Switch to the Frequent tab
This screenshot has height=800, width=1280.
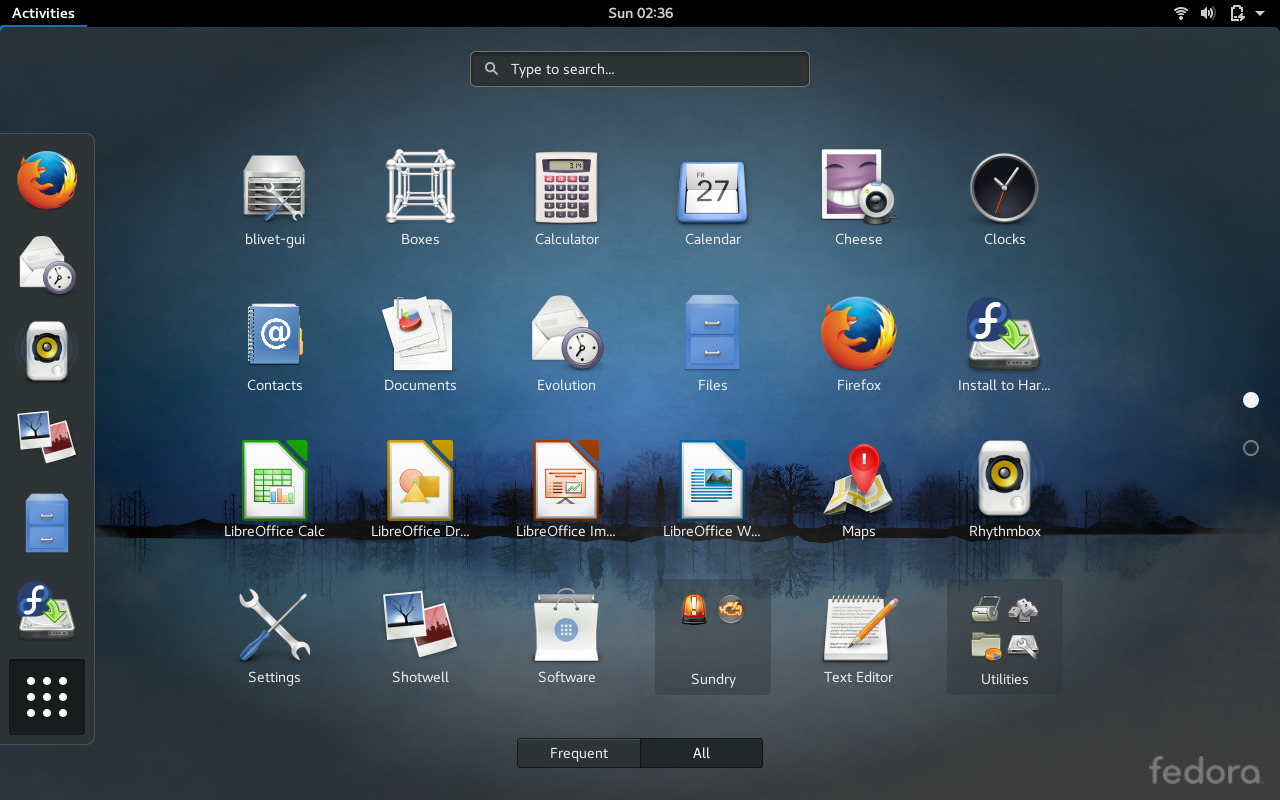[x=579, y=753]
